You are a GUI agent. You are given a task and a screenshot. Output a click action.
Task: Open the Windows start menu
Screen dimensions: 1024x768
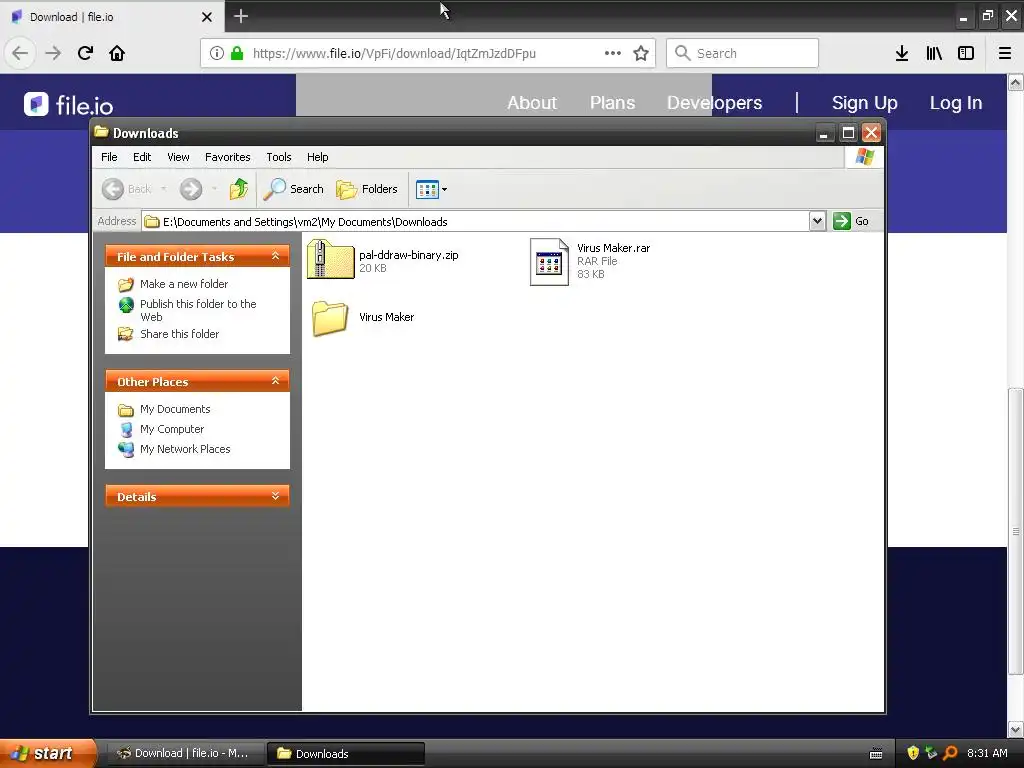click(48, 753)
